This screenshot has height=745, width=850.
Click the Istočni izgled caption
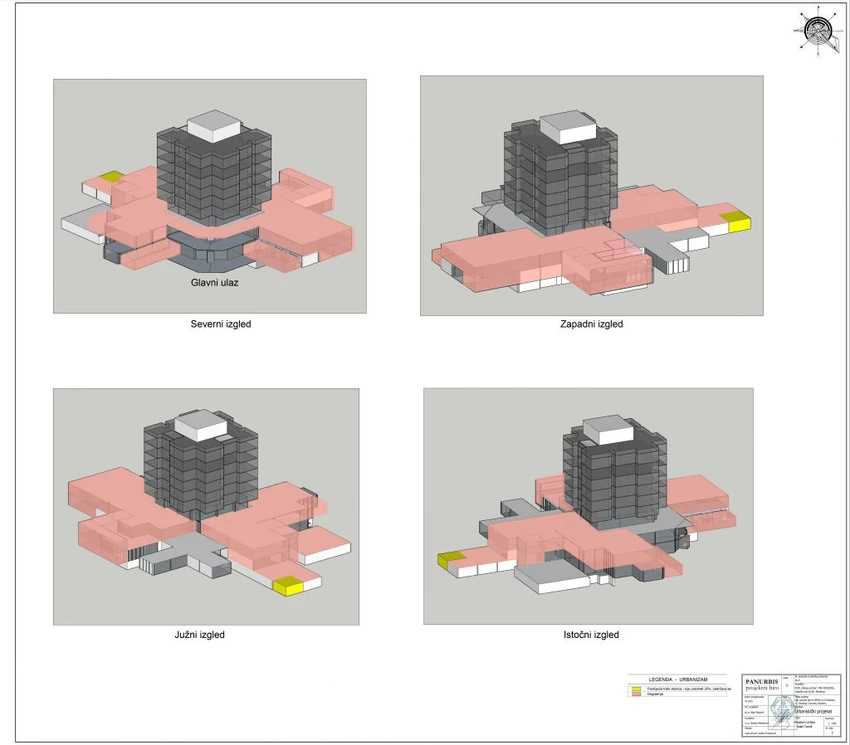point(591,634)
